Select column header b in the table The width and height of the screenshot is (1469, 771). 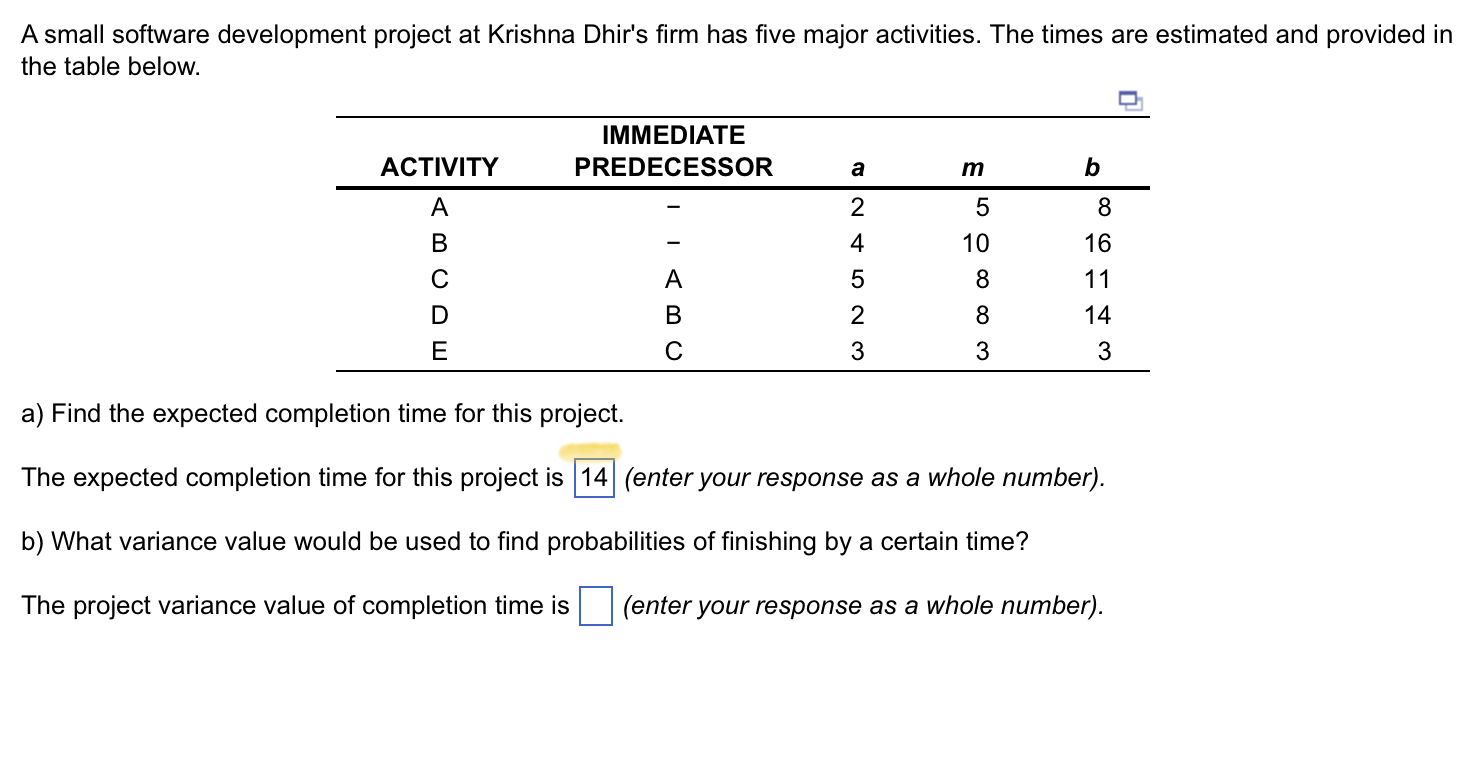pyautogui.click(x=1092, y=168)
